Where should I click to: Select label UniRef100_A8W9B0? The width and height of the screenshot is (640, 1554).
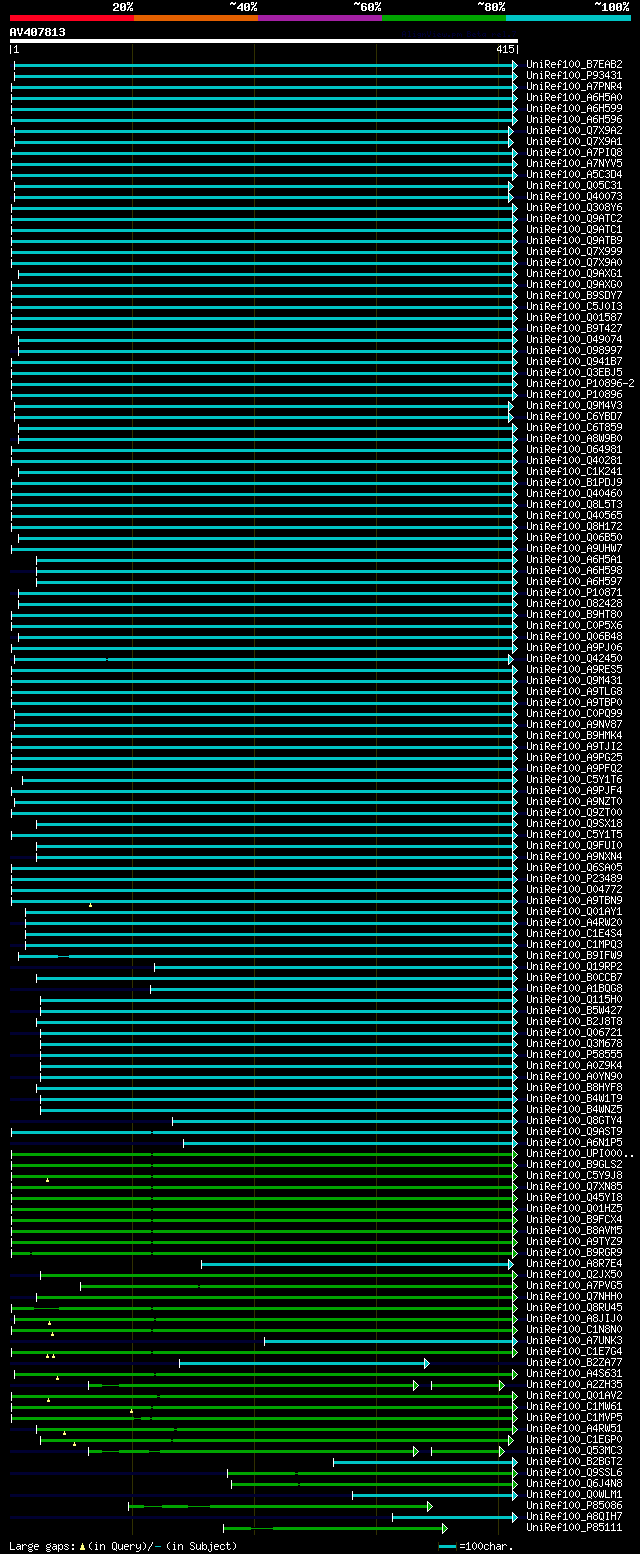point(574,438)
